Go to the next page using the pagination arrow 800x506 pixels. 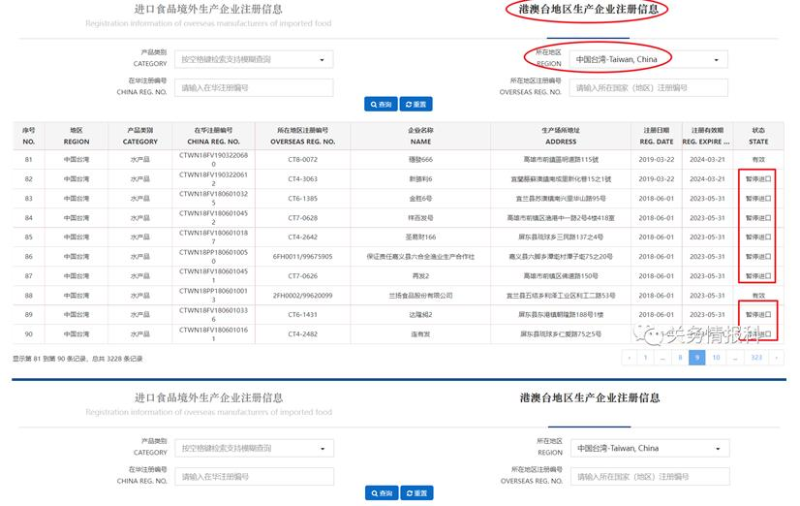tap(777, 357)
